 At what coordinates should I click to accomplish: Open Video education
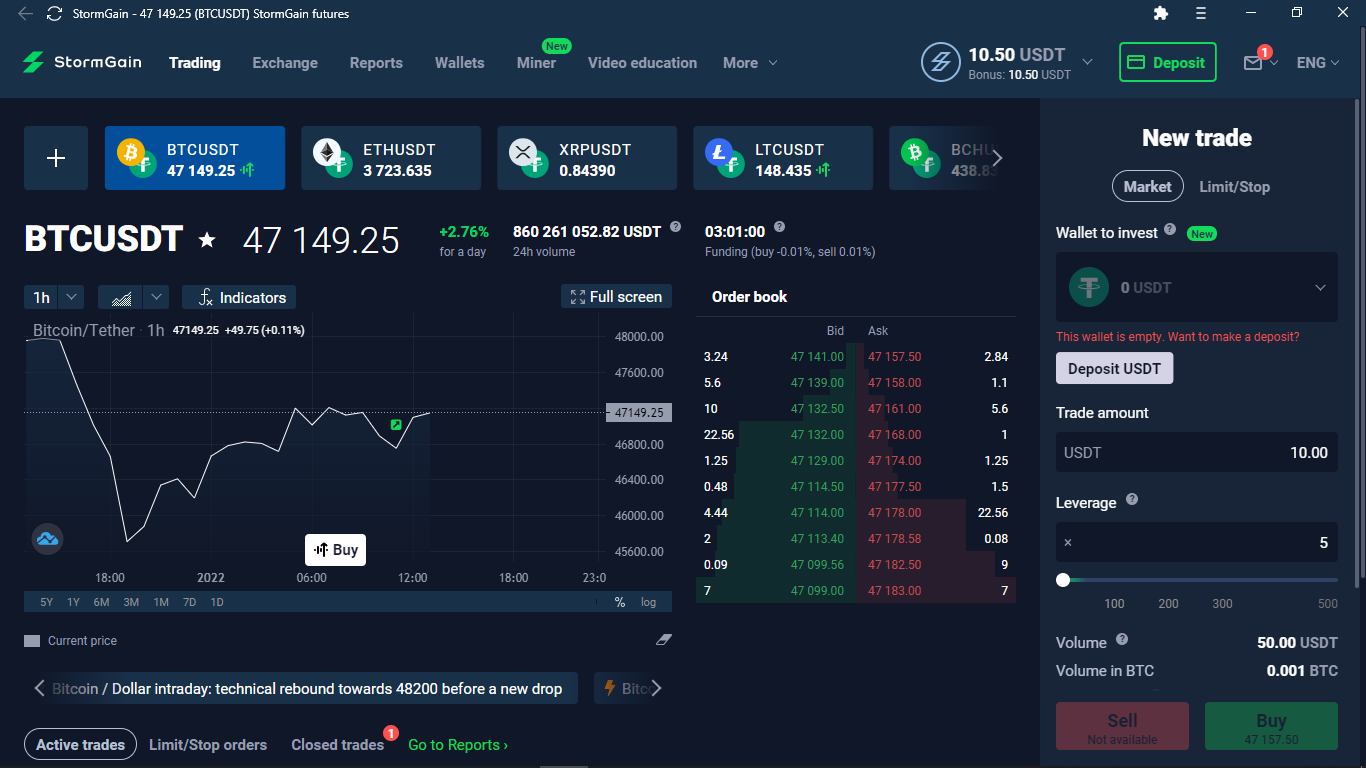tap(642, 62)
